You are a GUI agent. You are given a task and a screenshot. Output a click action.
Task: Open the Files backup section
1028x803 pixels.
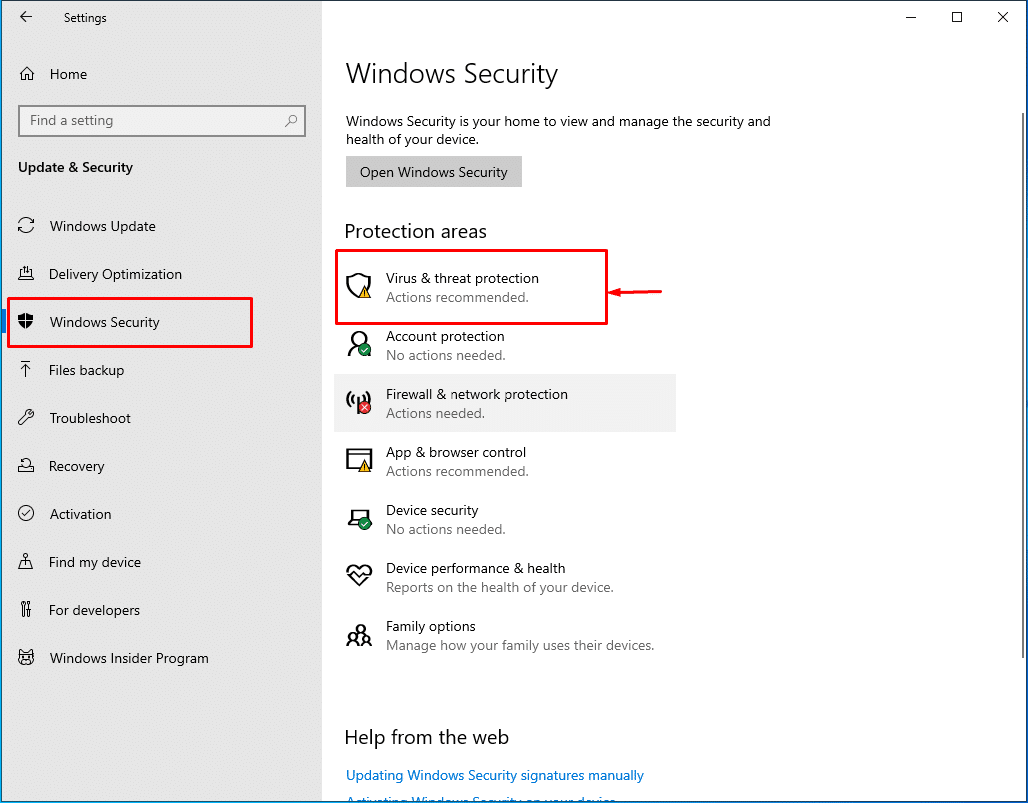87,370
